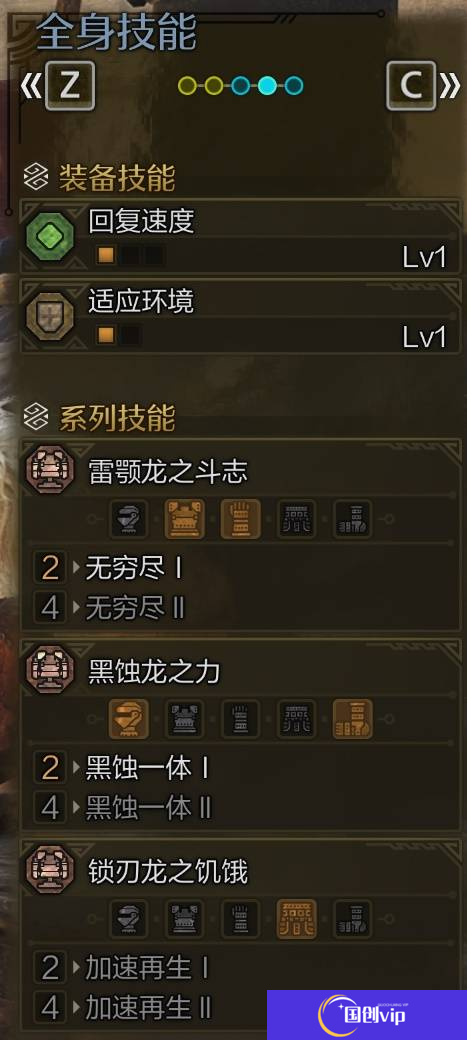Click the 适应环境 skill octagon icon

(48, 316)
